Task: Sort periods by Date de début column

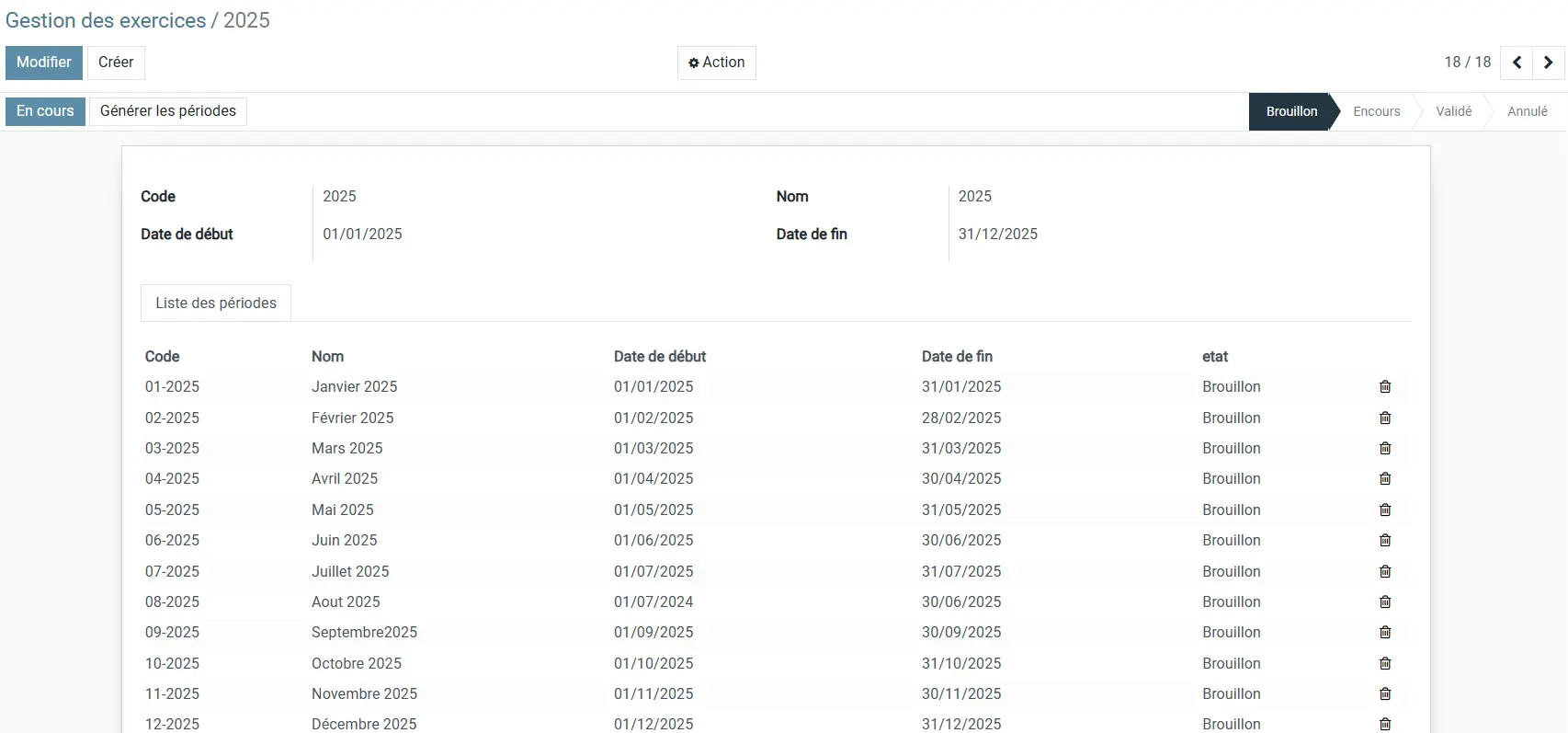Action: [x=659, y=357]
